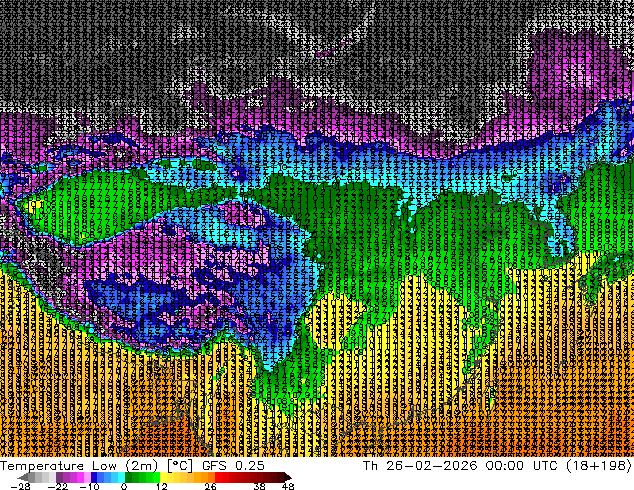Click the dark green legend swatch right of 0
The image size is (634, 490).
coord(129,477)
